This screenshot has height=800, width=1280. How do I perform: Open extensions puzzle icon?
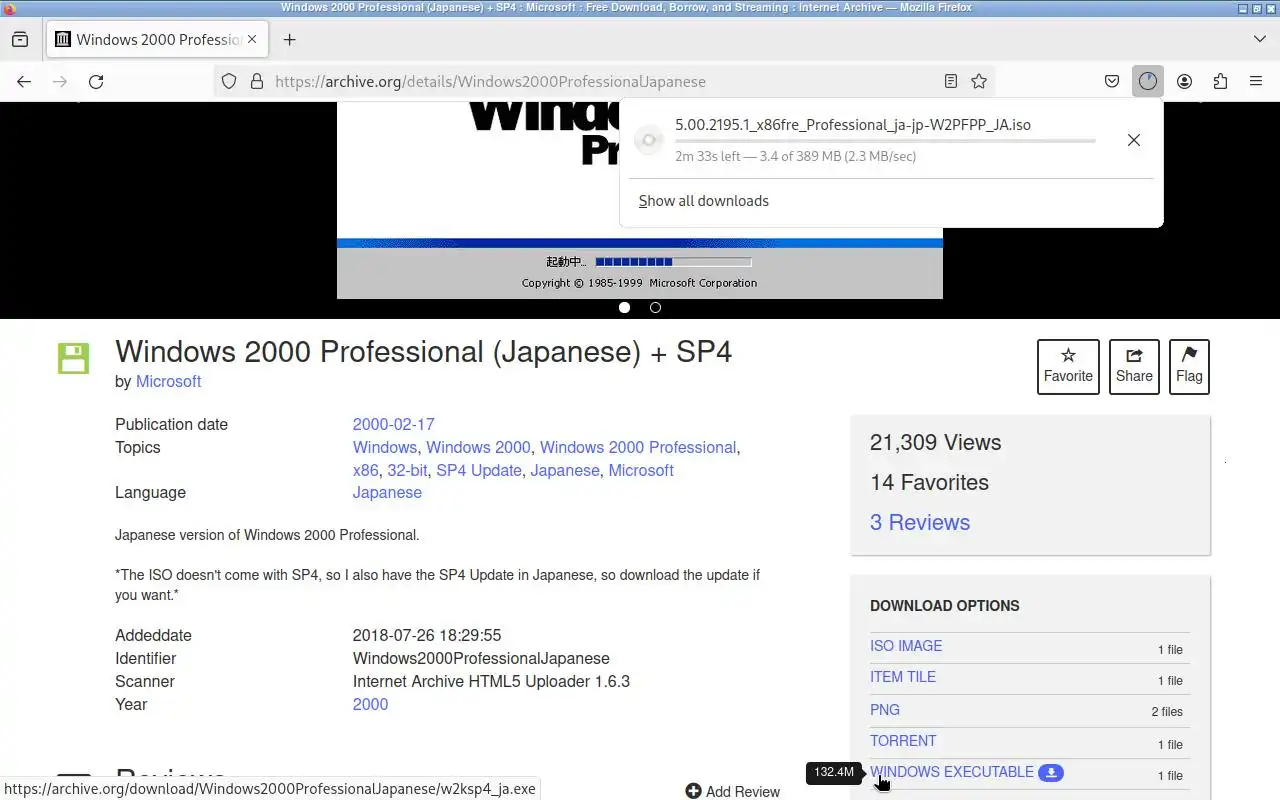(x=1220, y=81)
